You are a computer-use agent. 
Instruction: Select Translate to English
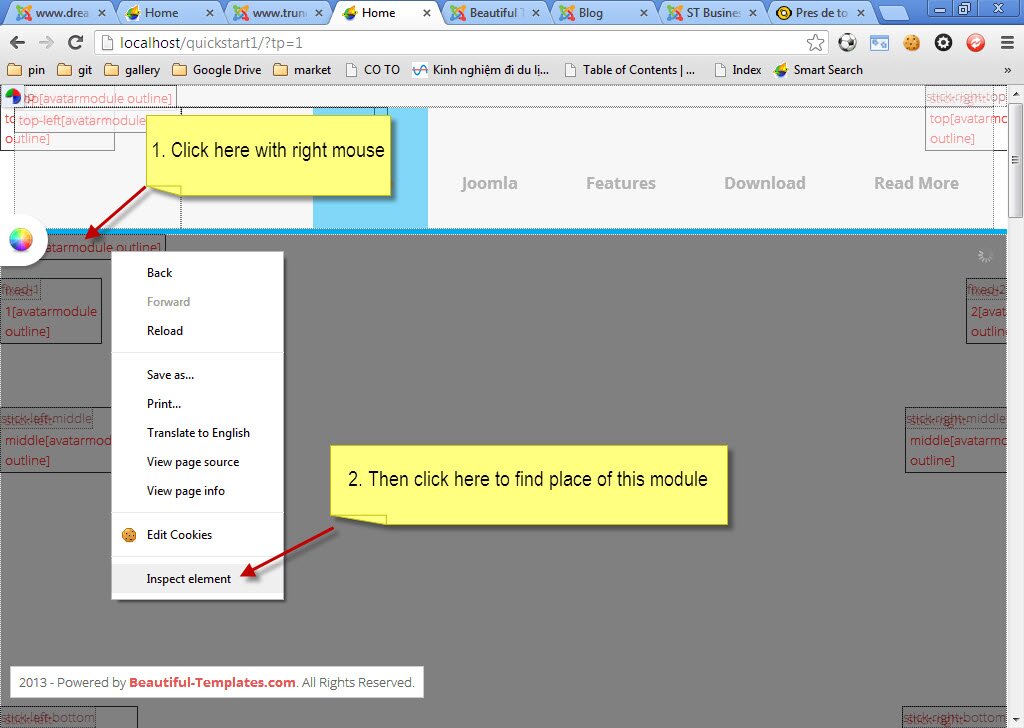(199, 432)
